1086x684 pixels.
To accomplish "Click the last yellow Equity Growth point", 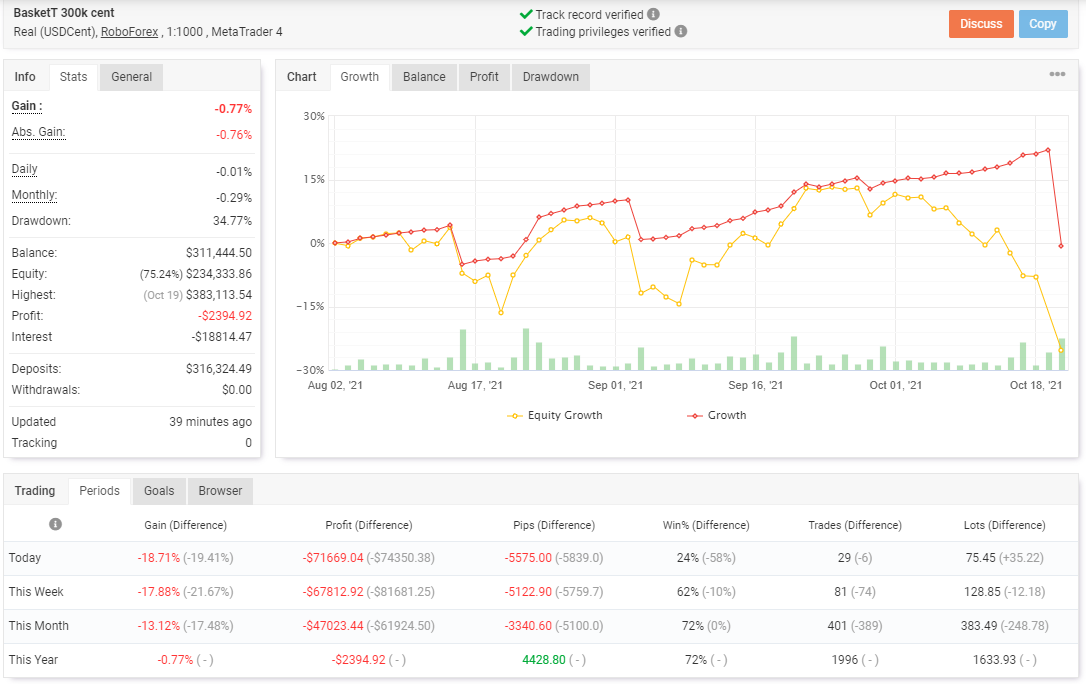I will pos(1061,350).
